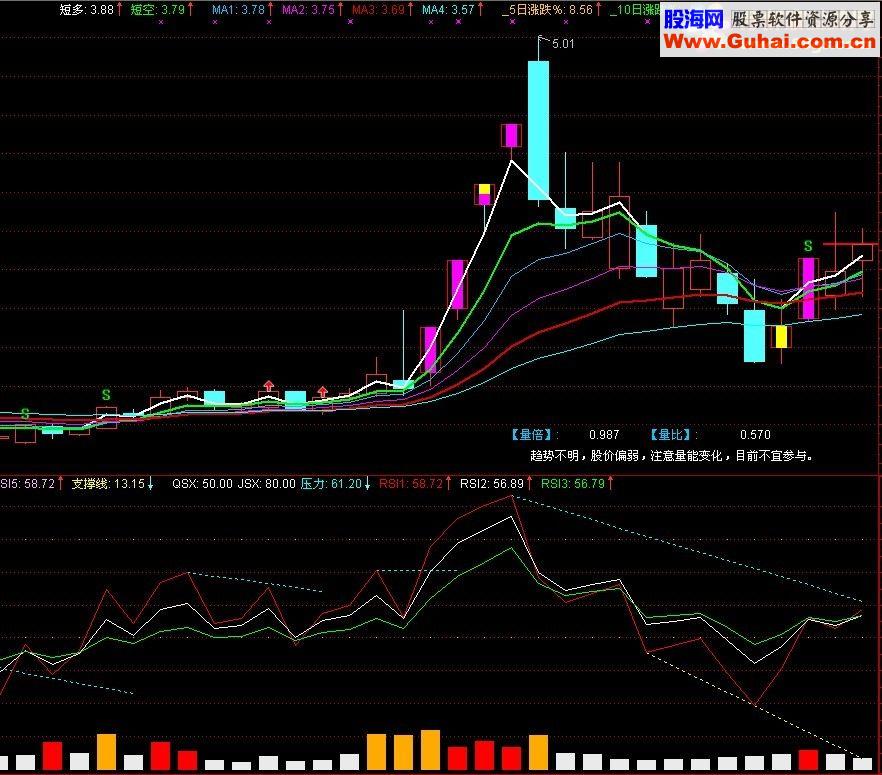882x775 pixels.
Task: Select the MA2: 3.75 label
Action: (308, 10)
